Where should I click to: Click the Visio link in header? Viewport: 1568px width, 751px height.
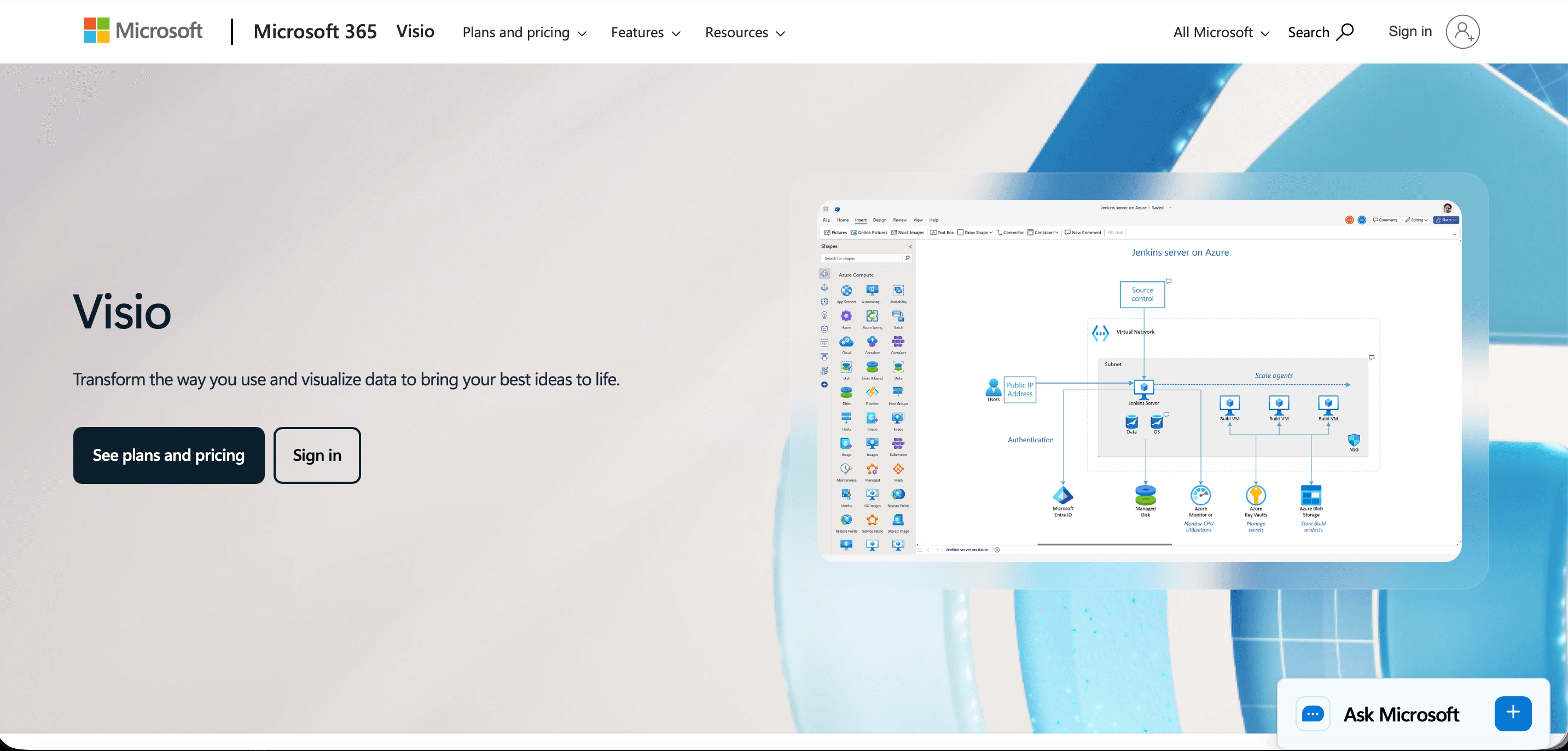415,31
